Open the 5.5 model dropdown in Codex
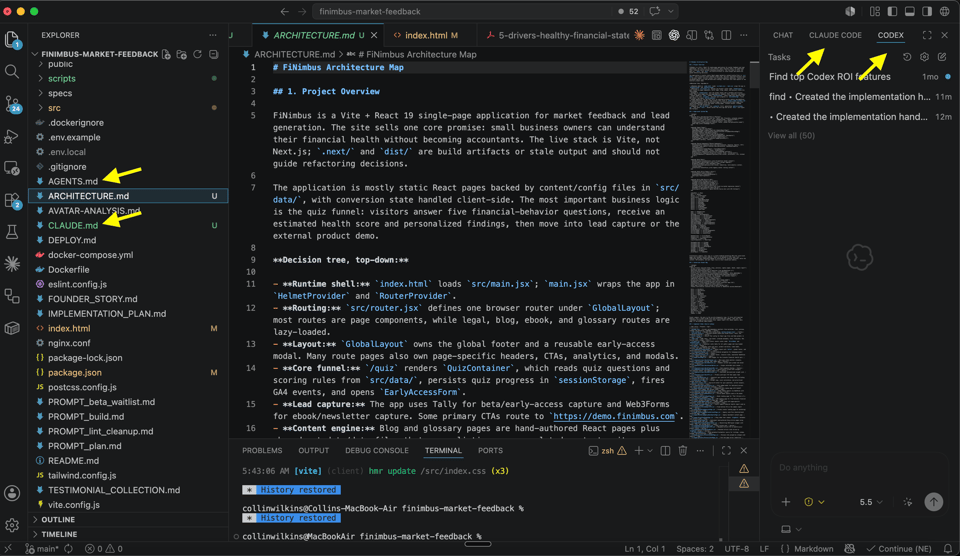 [x=871, y=502]
